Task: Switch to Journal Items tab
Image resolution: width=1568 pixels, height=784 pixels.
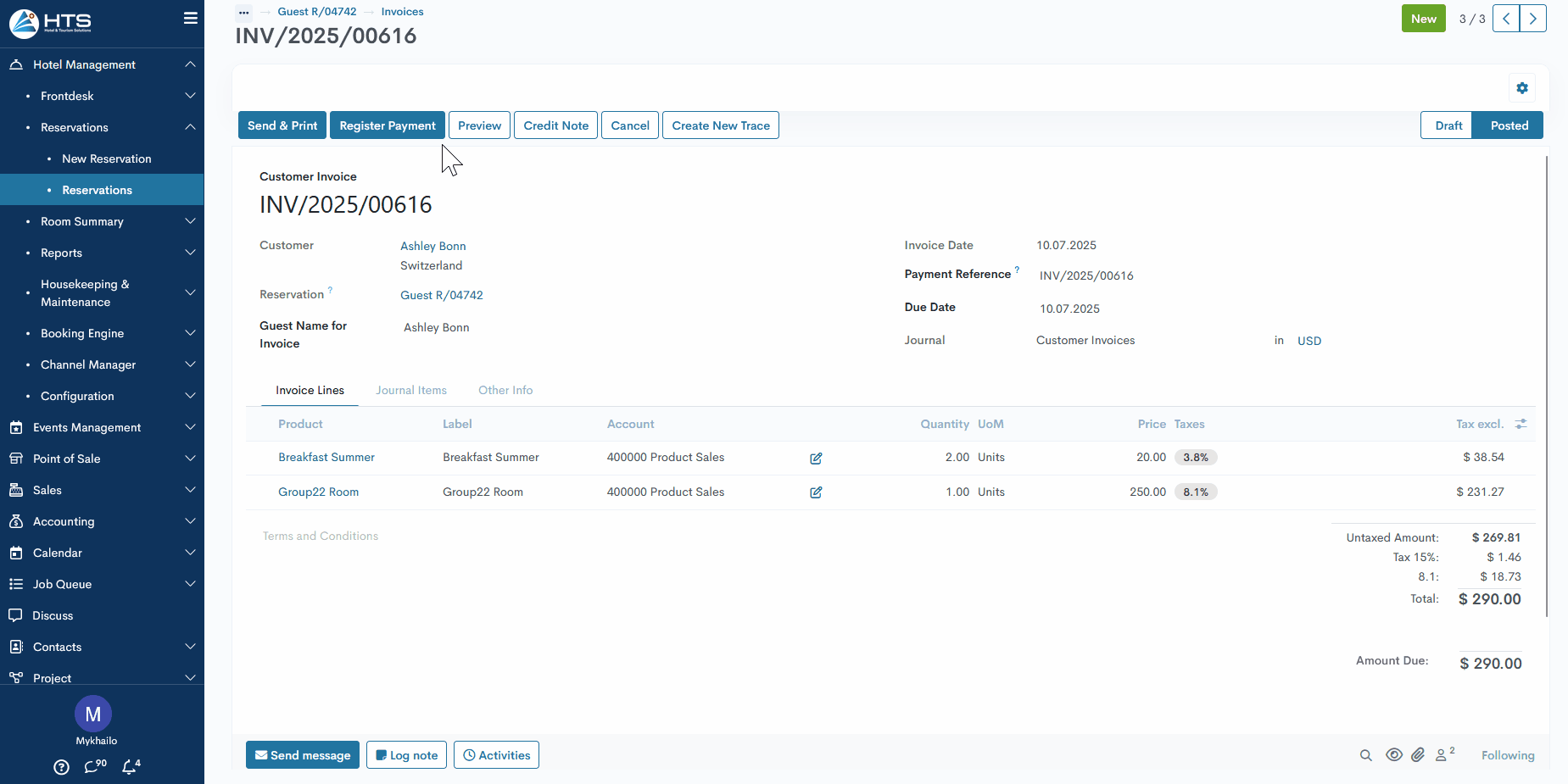Action: [x=411, y=391]
